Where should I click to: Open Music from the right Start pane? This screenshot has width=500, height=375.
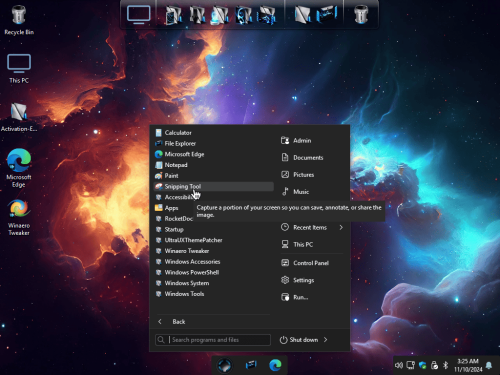(x=312, y=192)
